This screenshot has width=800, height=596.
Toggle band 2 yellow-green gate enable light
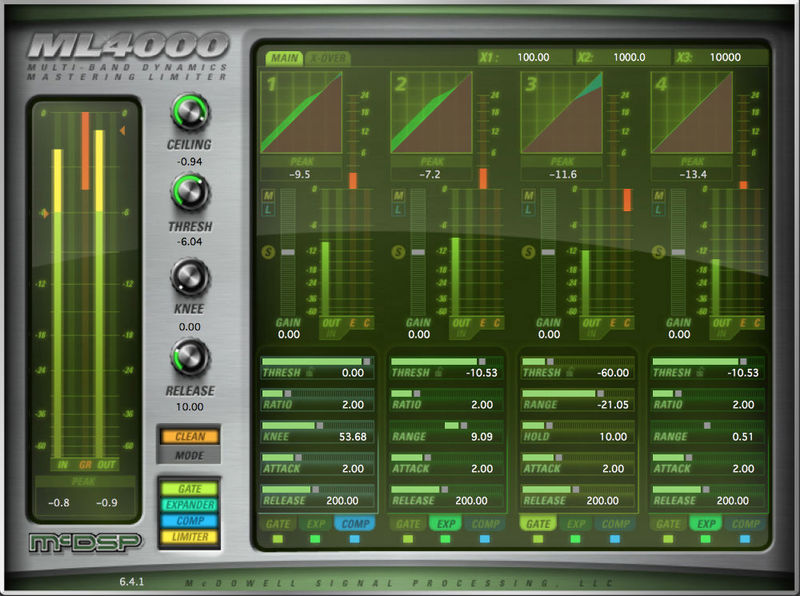(x=408, y=539)
